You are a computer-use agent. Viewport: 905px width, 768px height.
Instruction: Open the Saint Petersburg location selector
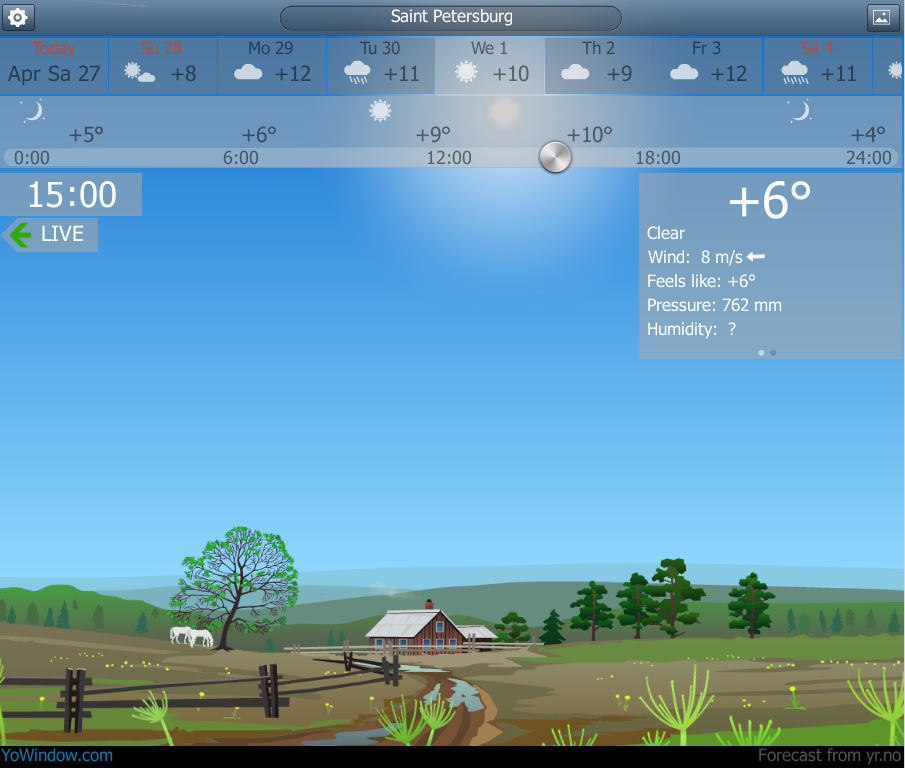[451, 17]
